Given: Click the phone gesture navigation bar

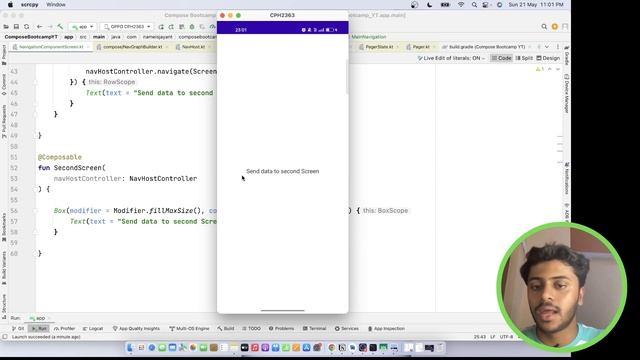Looking at the screenshot, I should pos(282,310).
